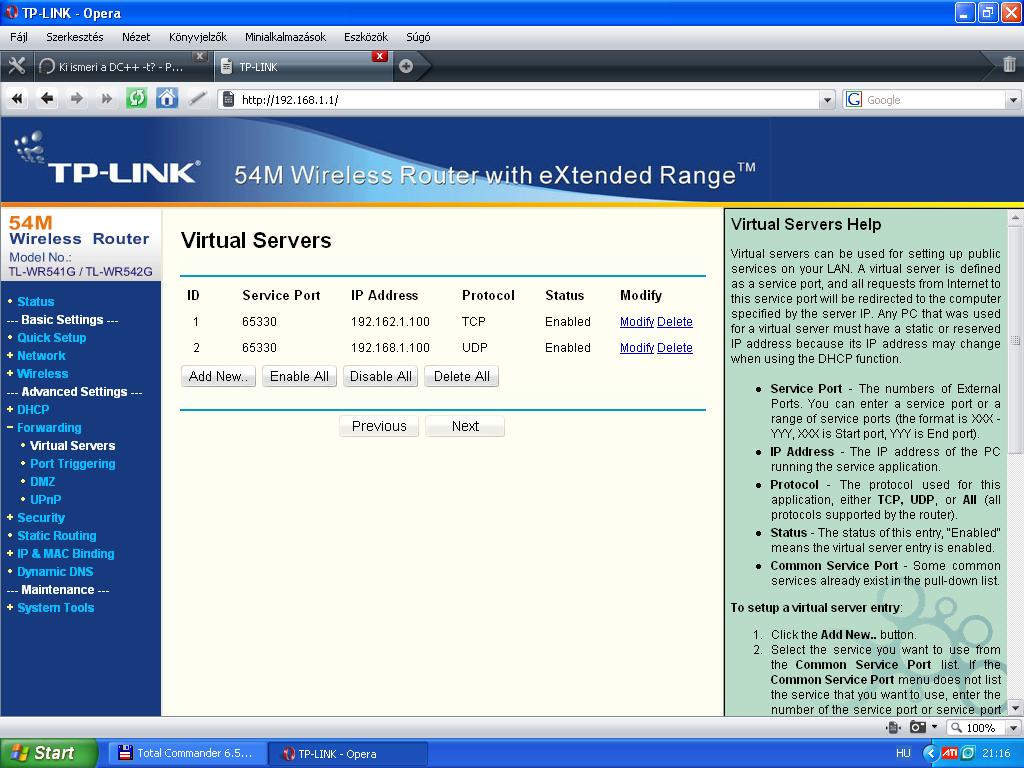Open Static Routing sidebar link

57,536
